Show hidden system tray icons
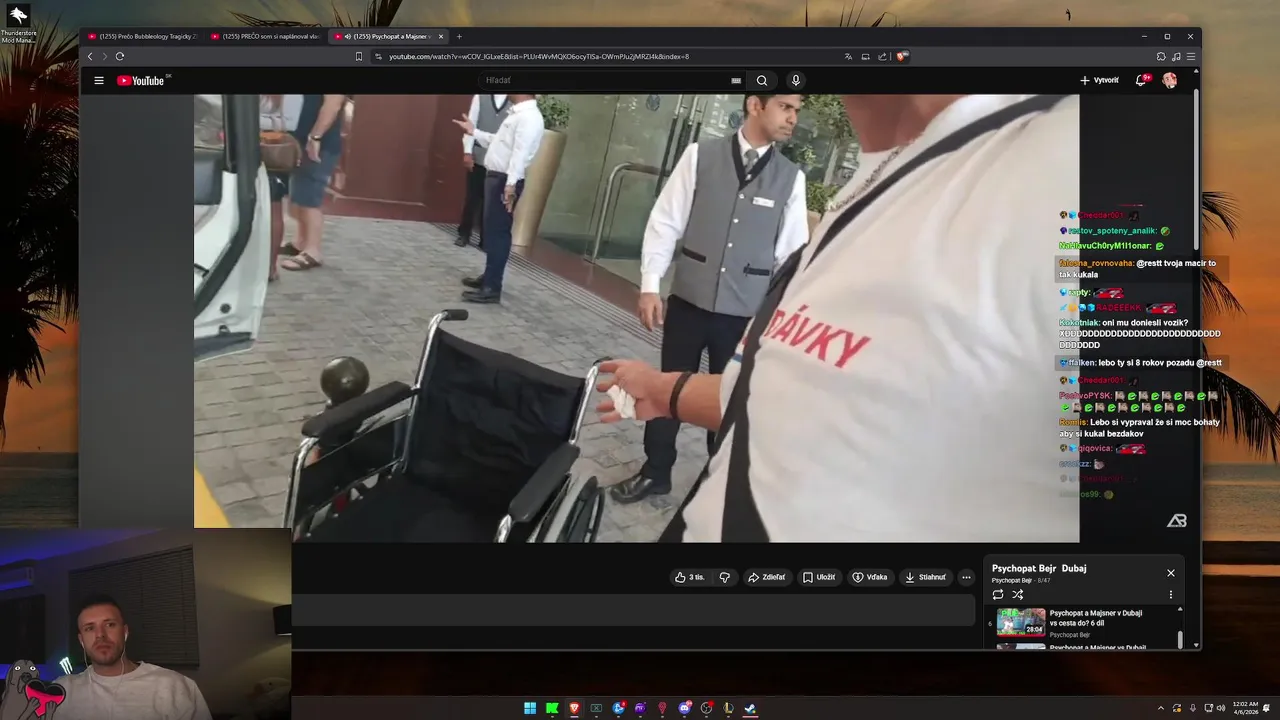This screenshot has height=720, width=1280. pos(1161,708)
